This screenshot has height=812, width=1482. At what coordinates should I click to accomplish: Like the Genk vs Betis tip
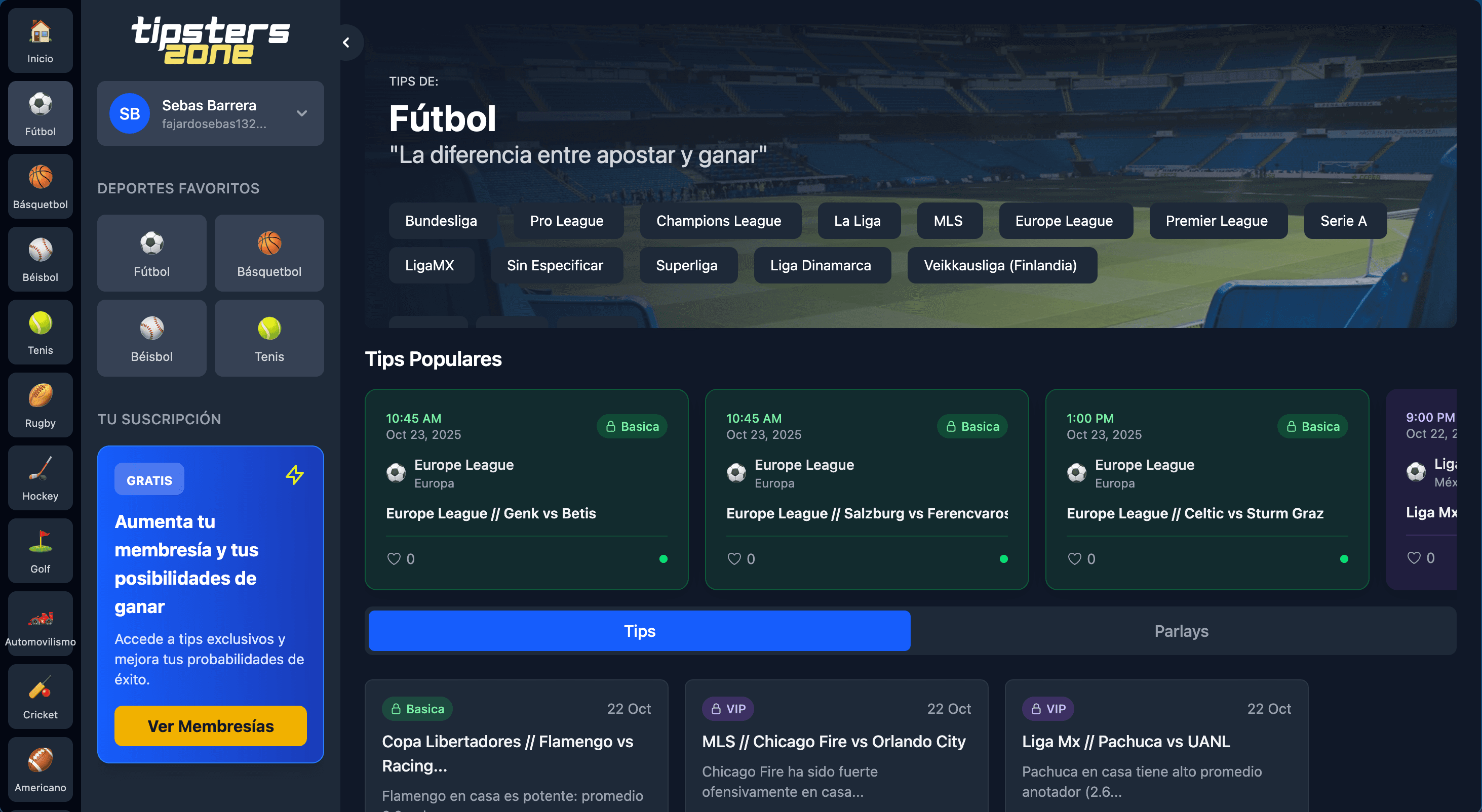[394, 558]
